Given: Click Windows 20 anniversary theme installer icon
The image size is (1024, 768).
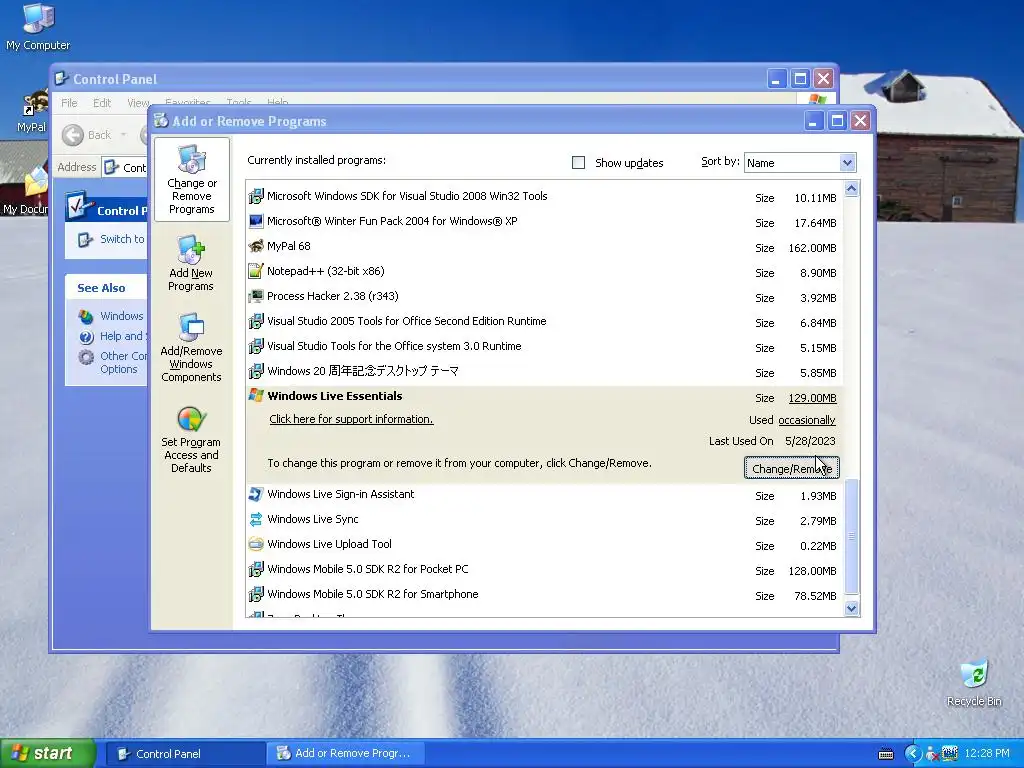Looking at the screenshot, I should coord(256,372).
